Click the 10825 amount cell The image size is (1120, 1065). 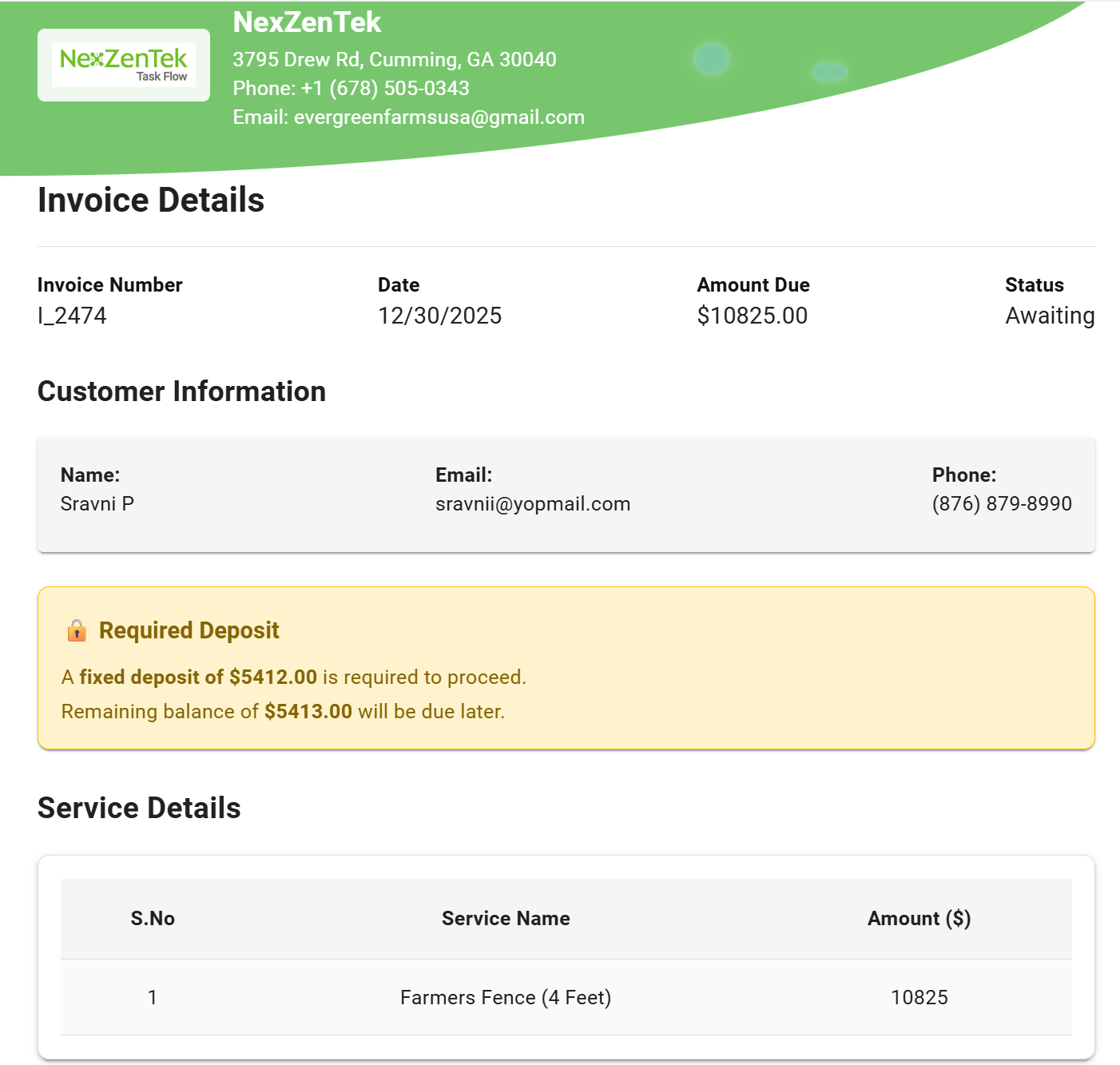click(919, 998)
